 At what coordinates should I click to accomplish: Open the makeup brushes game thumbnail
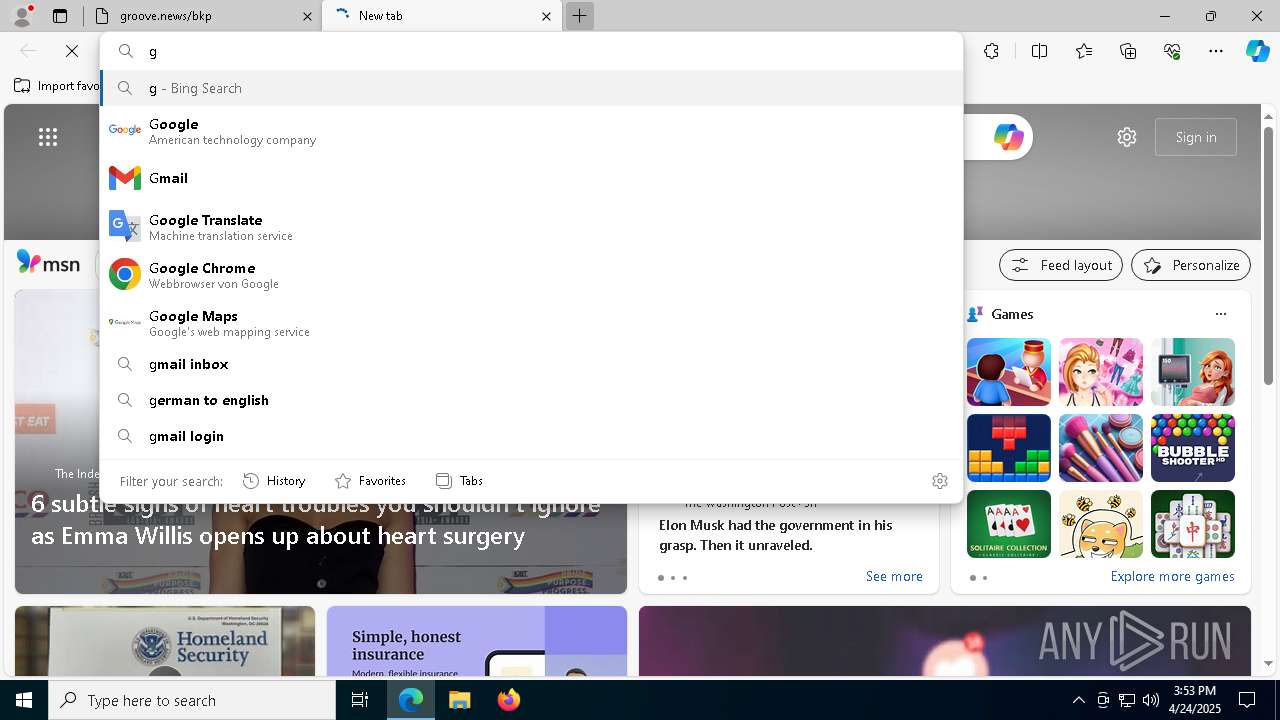(1101, 448)
